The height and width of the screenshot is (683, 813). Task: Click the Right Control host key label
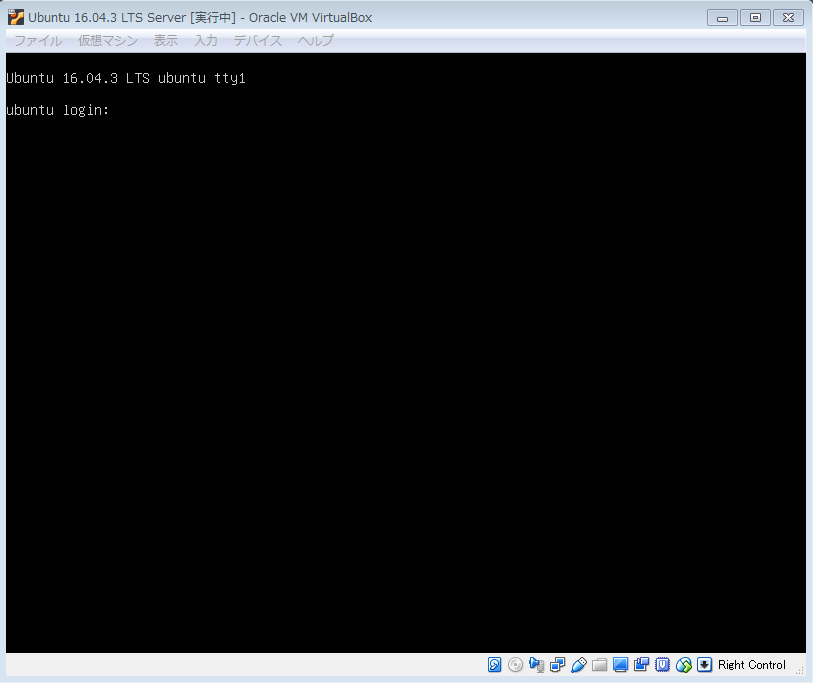(x=752, y=665)
